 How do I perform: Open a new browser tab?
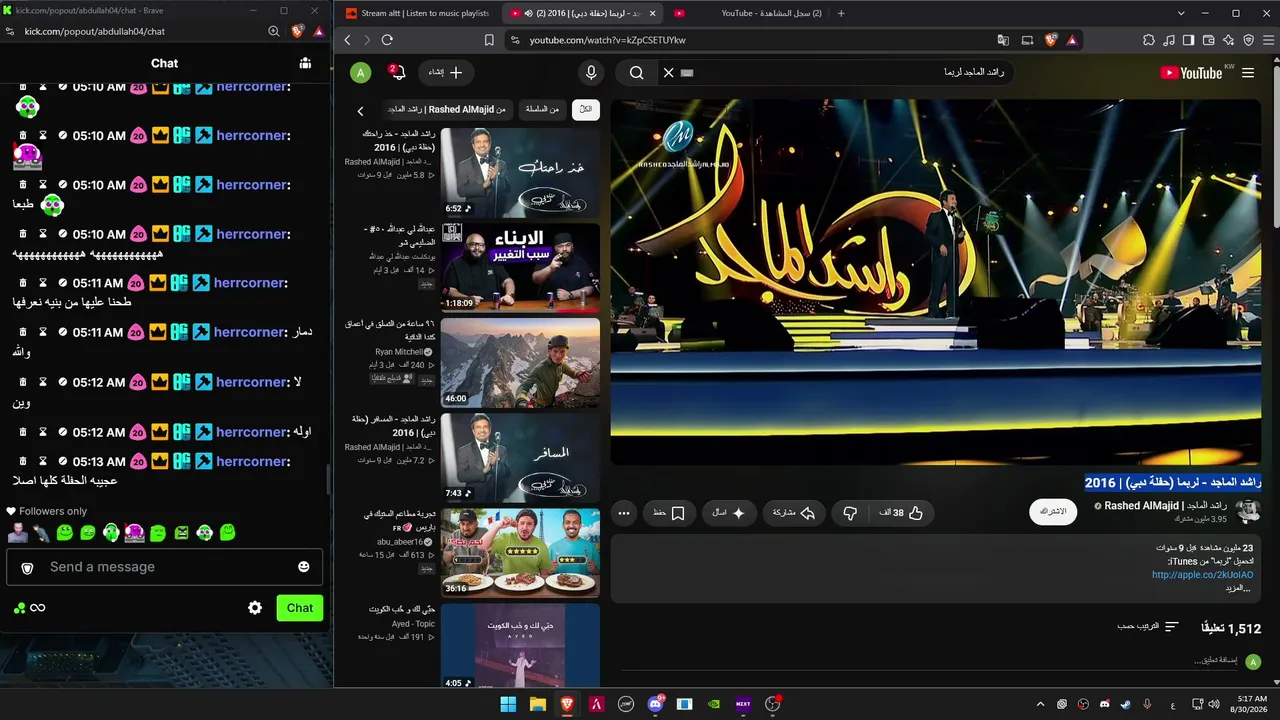841,13
